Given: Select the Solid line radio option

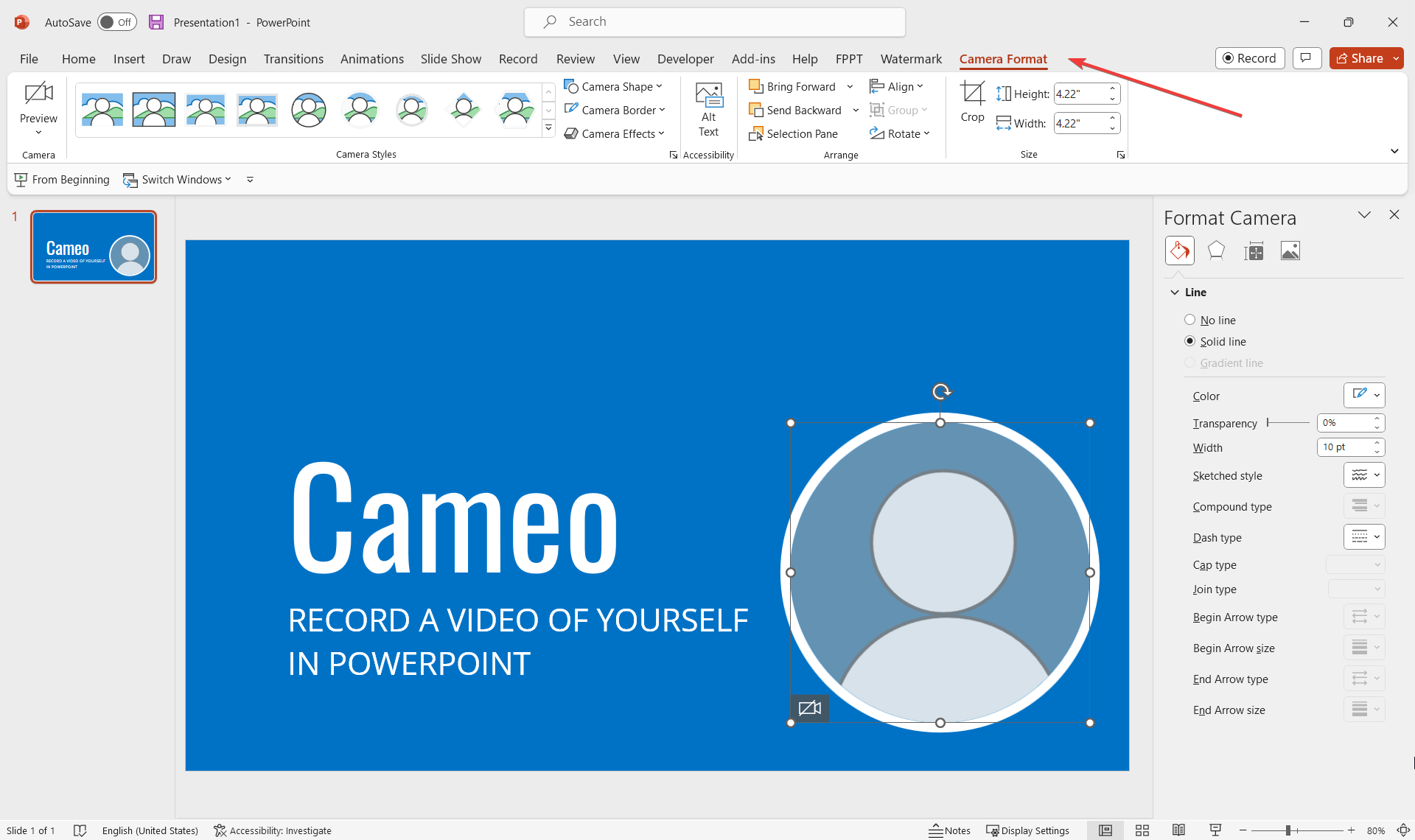Looking at the screenshot, I should (x=1189, y=341).
